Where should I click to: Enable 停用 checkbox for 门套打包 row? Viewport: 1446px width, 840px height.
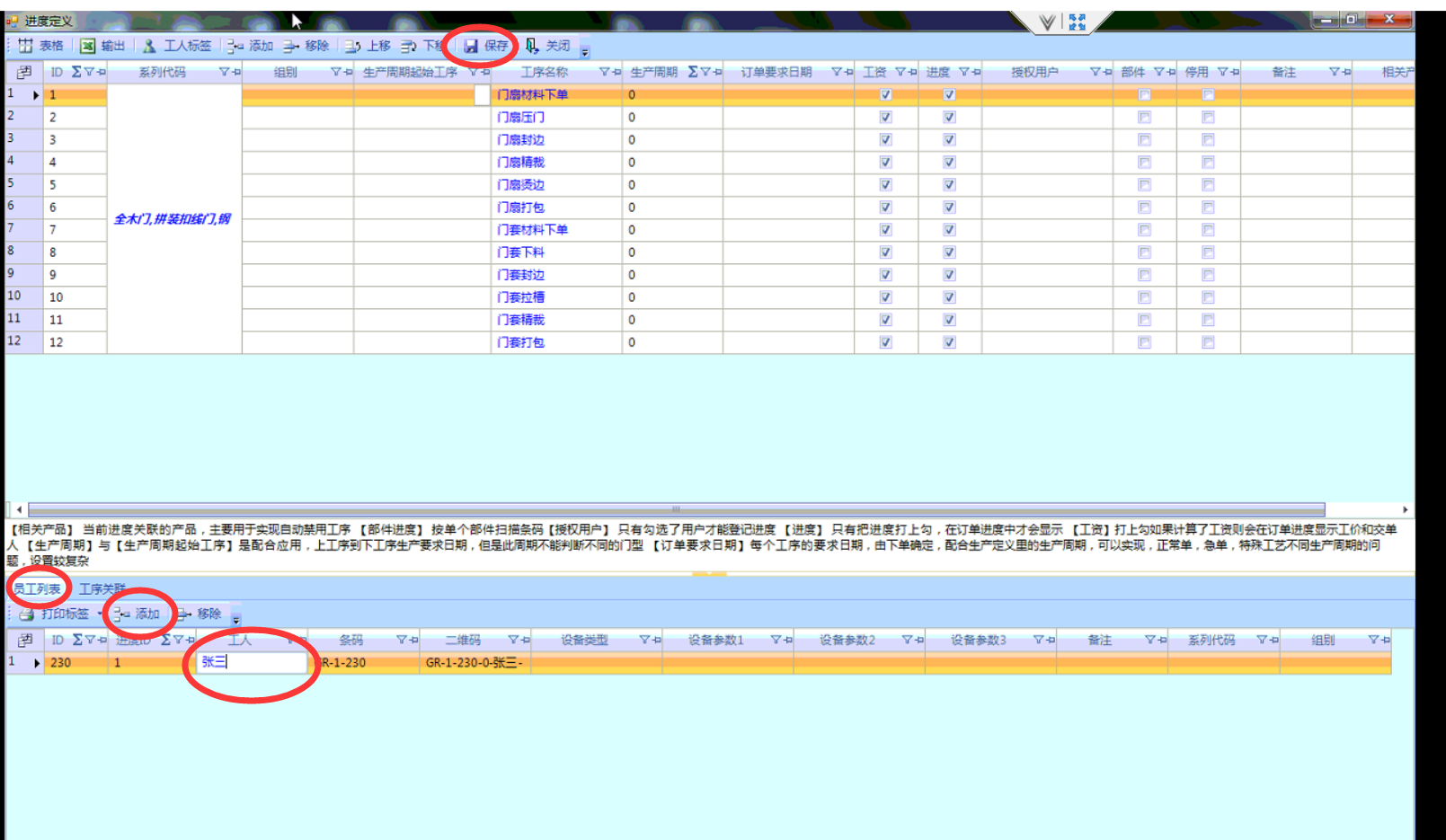coord(1208,342)
